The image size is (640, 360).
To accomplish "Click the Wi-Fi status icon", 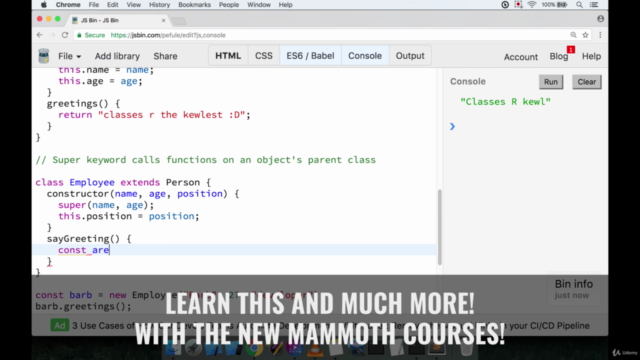I will coord(531,5).
